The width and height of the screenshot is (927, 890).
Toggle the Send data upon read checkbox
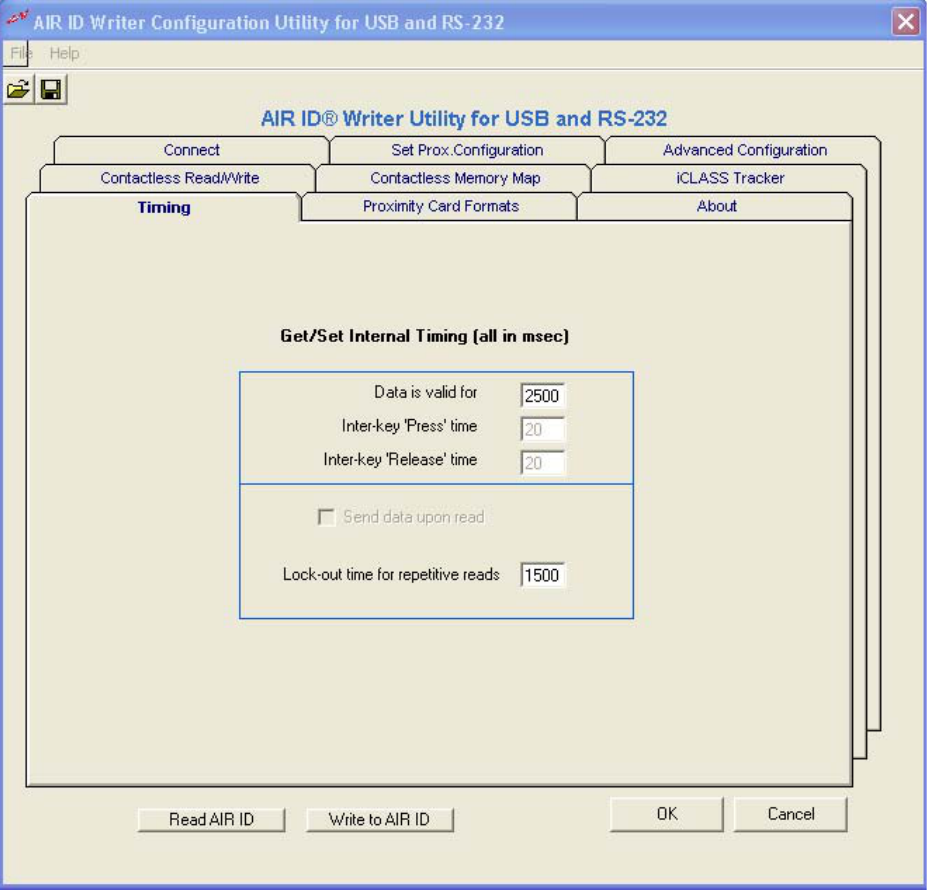tap(326, 517)
